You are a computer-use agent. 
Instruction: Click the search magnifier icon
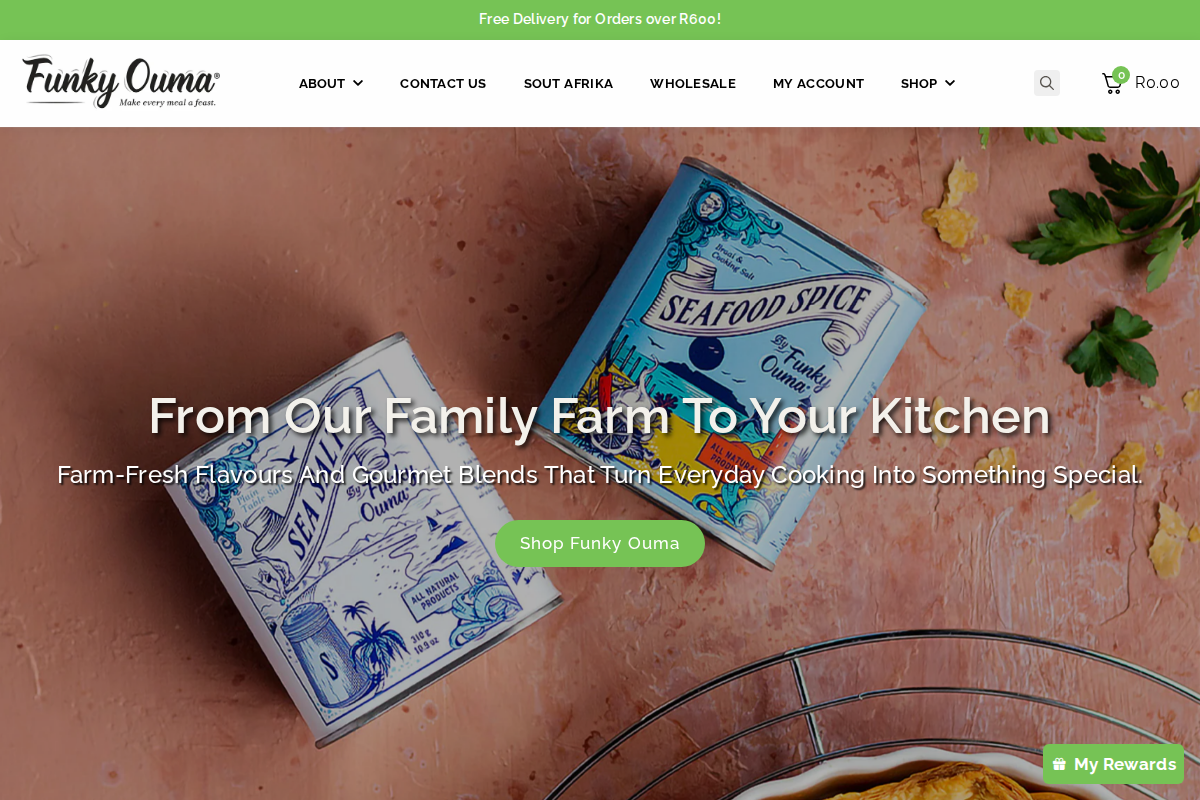pyautogui.click(x=1047, y=83)
